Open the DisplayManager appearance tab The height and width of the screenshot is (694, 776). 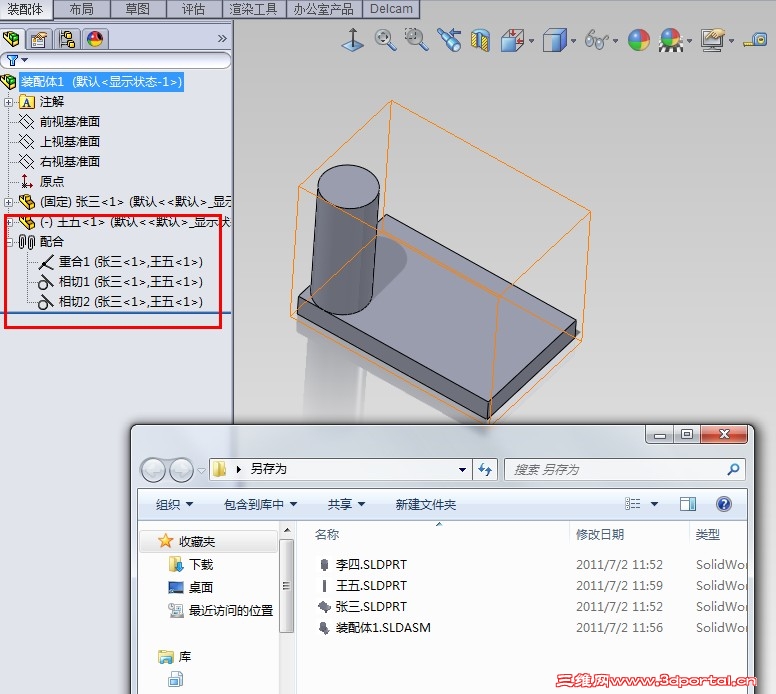click(95, 39)
